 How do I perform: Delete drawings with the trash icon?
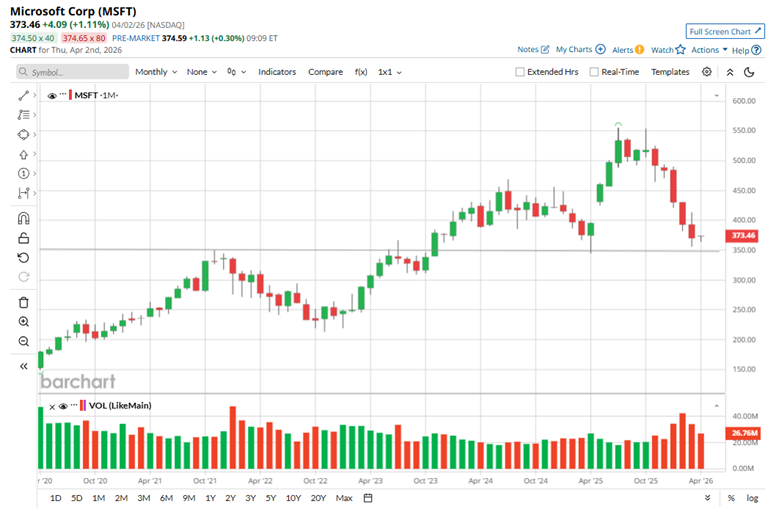tap(24, 302)
